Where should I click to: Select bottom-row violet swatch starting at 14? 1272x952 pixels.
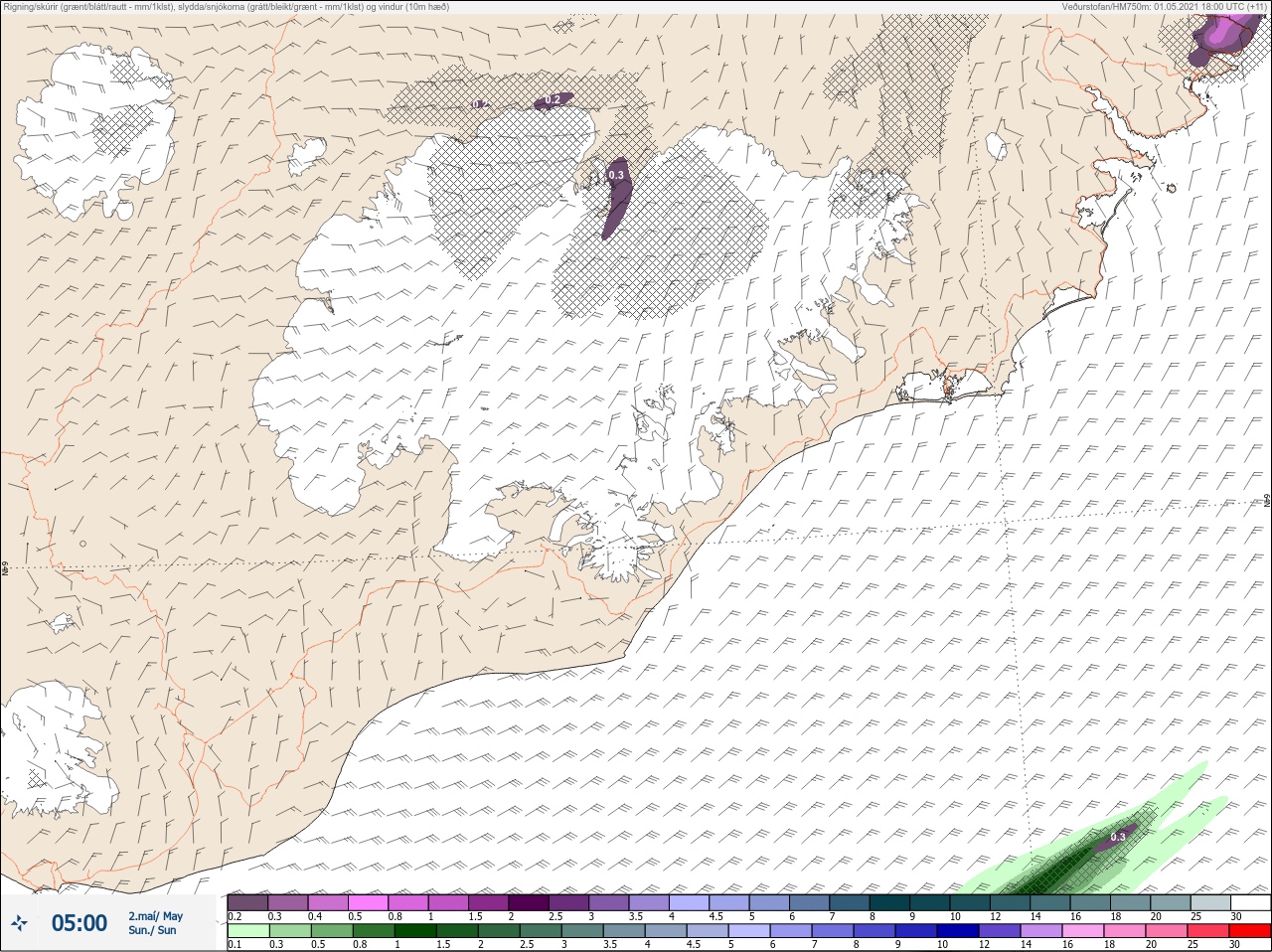tap(1041, 931)
